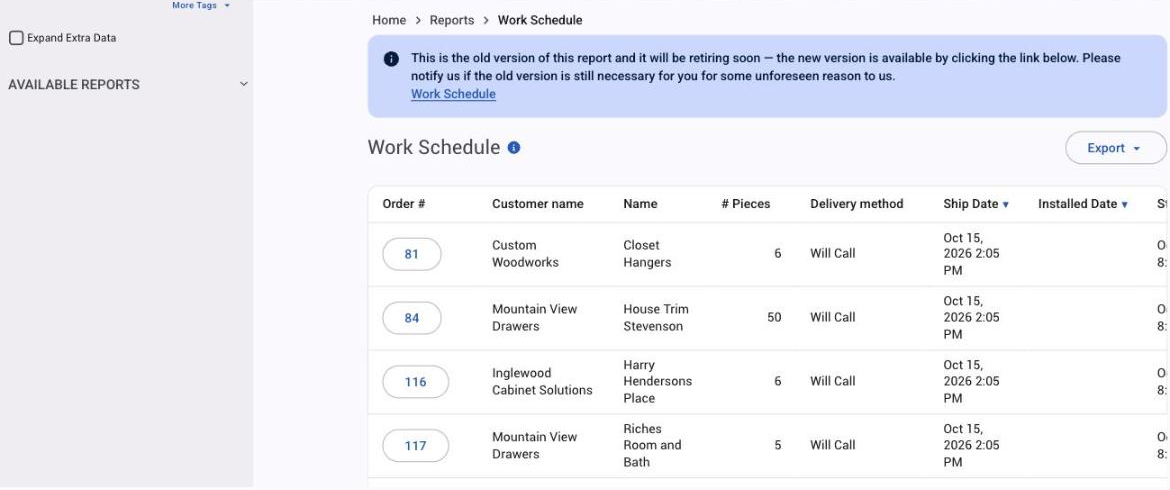Sort by Installed Date arrow icon
1170x490 pixels.
(1124, 204)
